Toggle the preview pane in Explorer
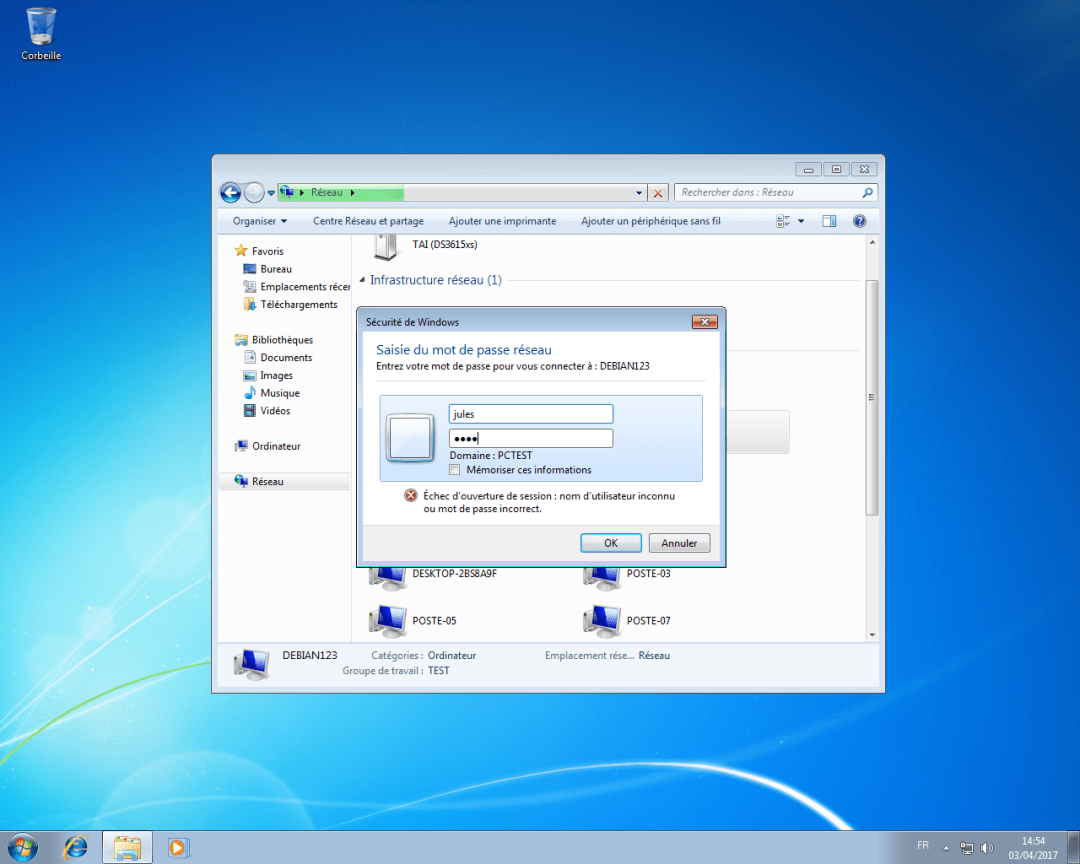 (828, 221)
